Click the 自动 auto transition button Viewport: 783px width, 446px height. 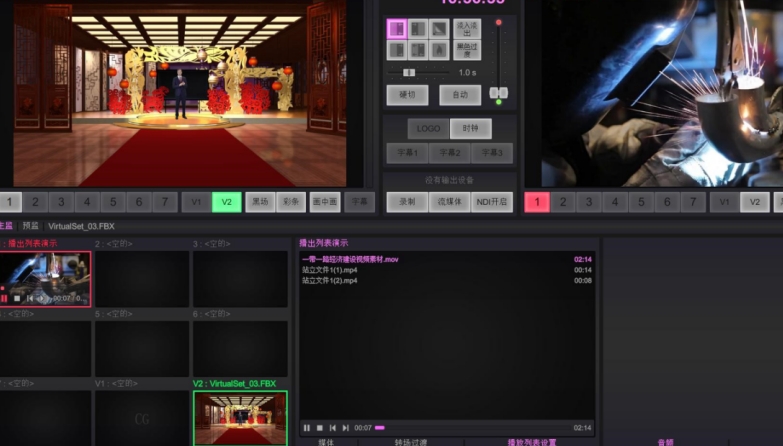click(x=459, y=96)
